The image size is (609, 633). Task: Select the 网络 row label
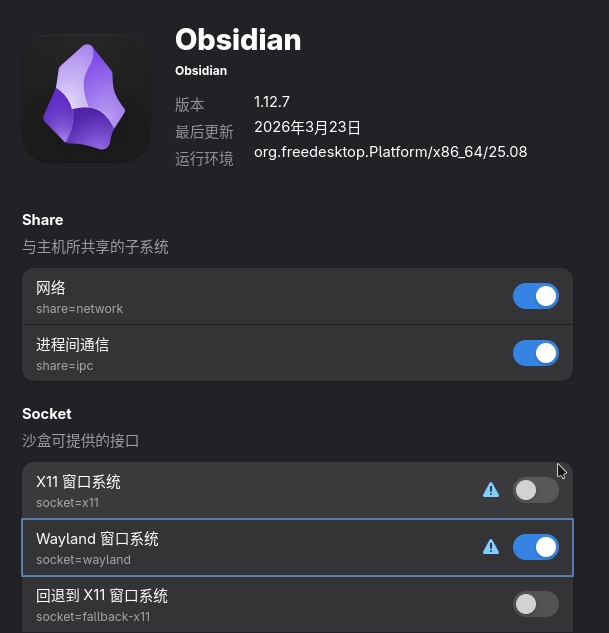click(x=51, y=288)
